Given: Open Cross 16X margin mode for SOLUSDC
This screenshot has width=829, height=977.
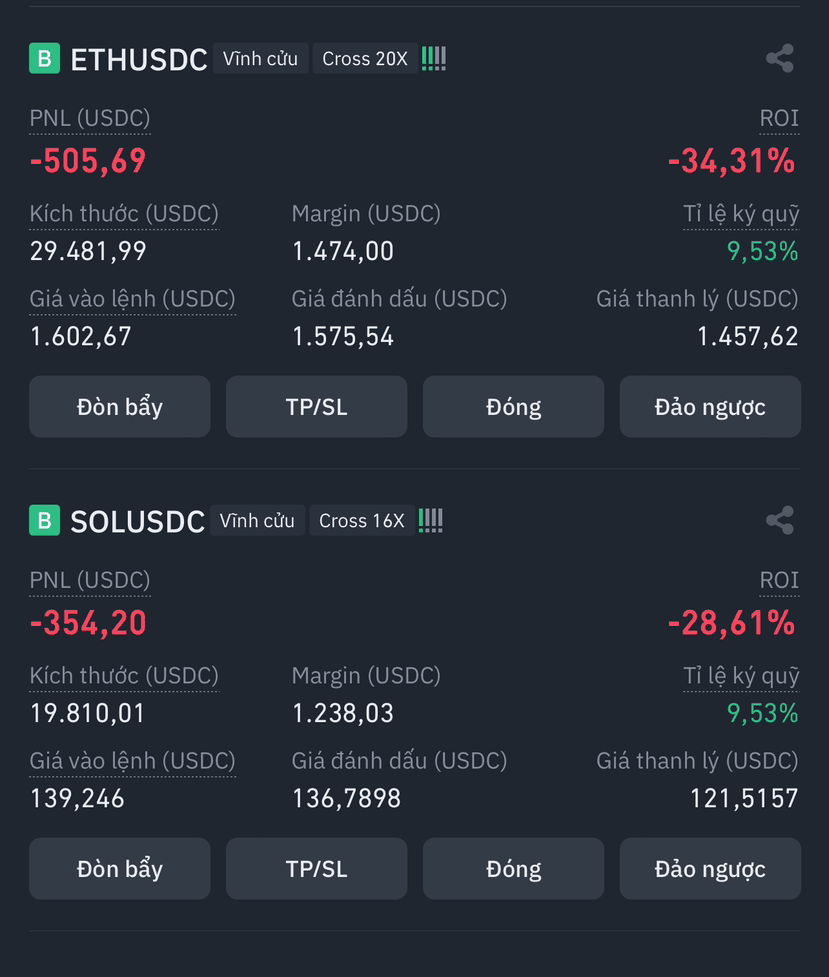Looking at the screenshot, I should [362, 520].
